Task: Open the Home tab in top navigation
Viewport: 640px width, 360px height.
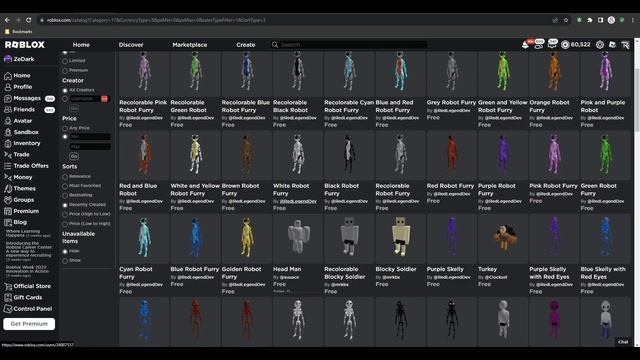Action: click(x=81, y=45)
